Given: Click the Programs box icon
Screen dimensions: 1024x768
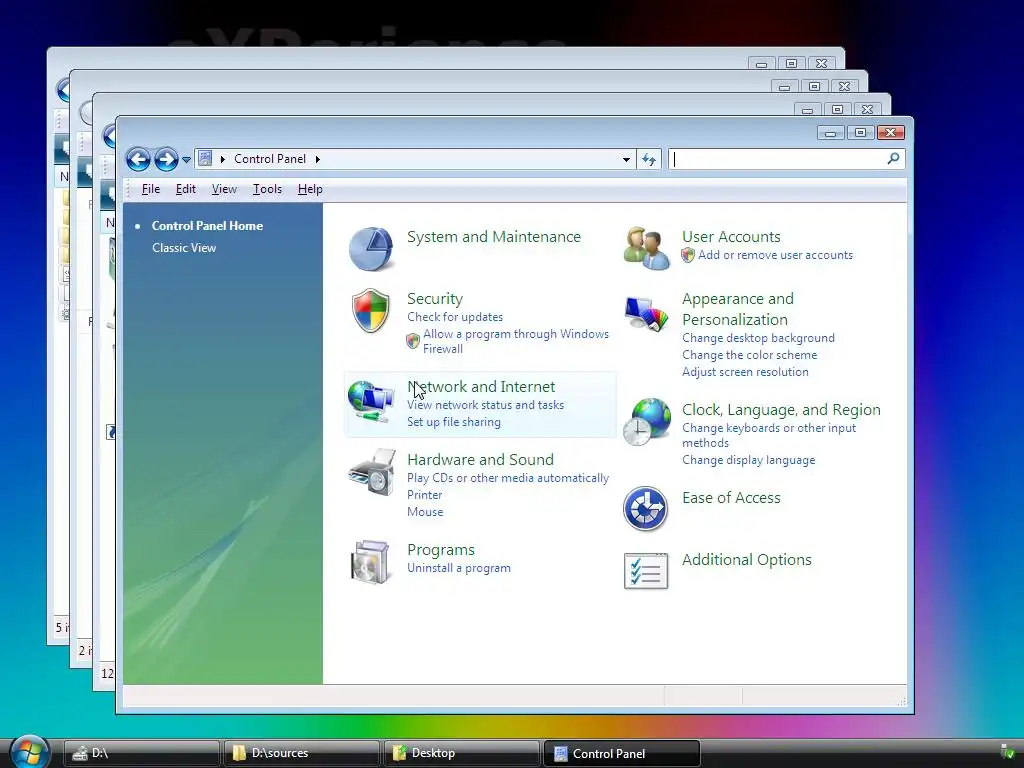Looking at the screenshot, I should click(371, 562).
